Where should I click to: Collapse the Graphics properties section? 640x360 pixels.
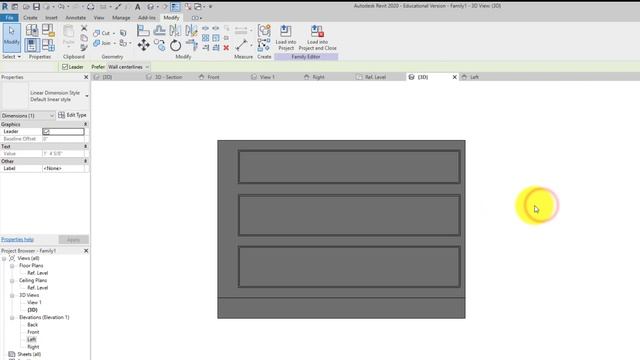pyautogui.click(x=85, y=124)
